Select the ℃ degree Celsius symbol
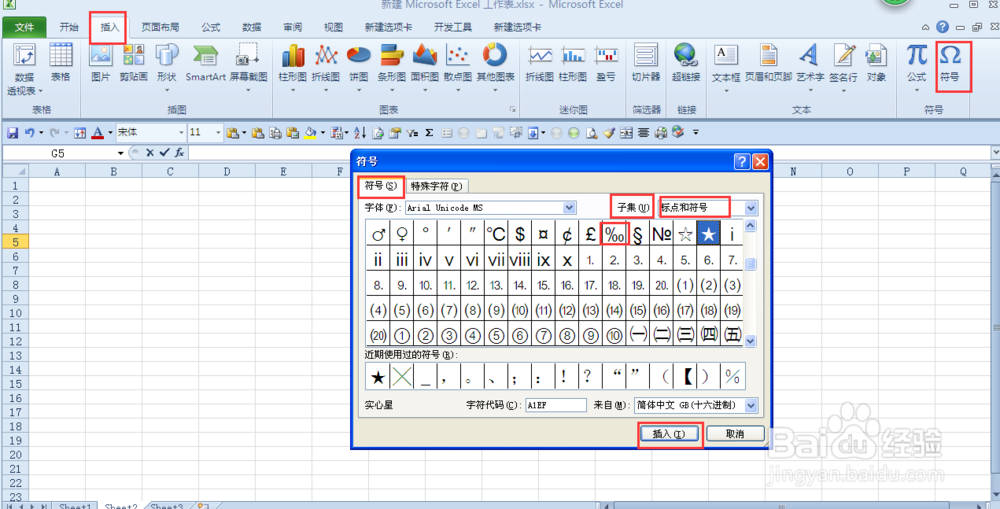The width and height of the screenshot is (1000, 509). (496, 234)
